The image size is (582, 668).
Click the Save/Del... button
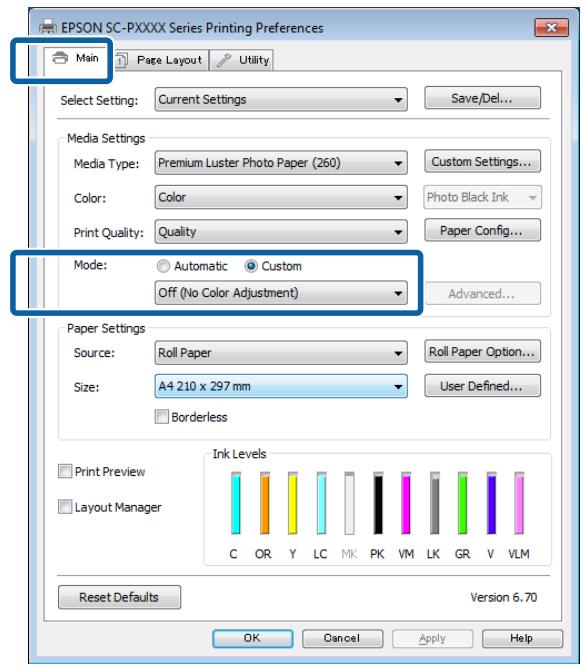click(x=482, y=98)
